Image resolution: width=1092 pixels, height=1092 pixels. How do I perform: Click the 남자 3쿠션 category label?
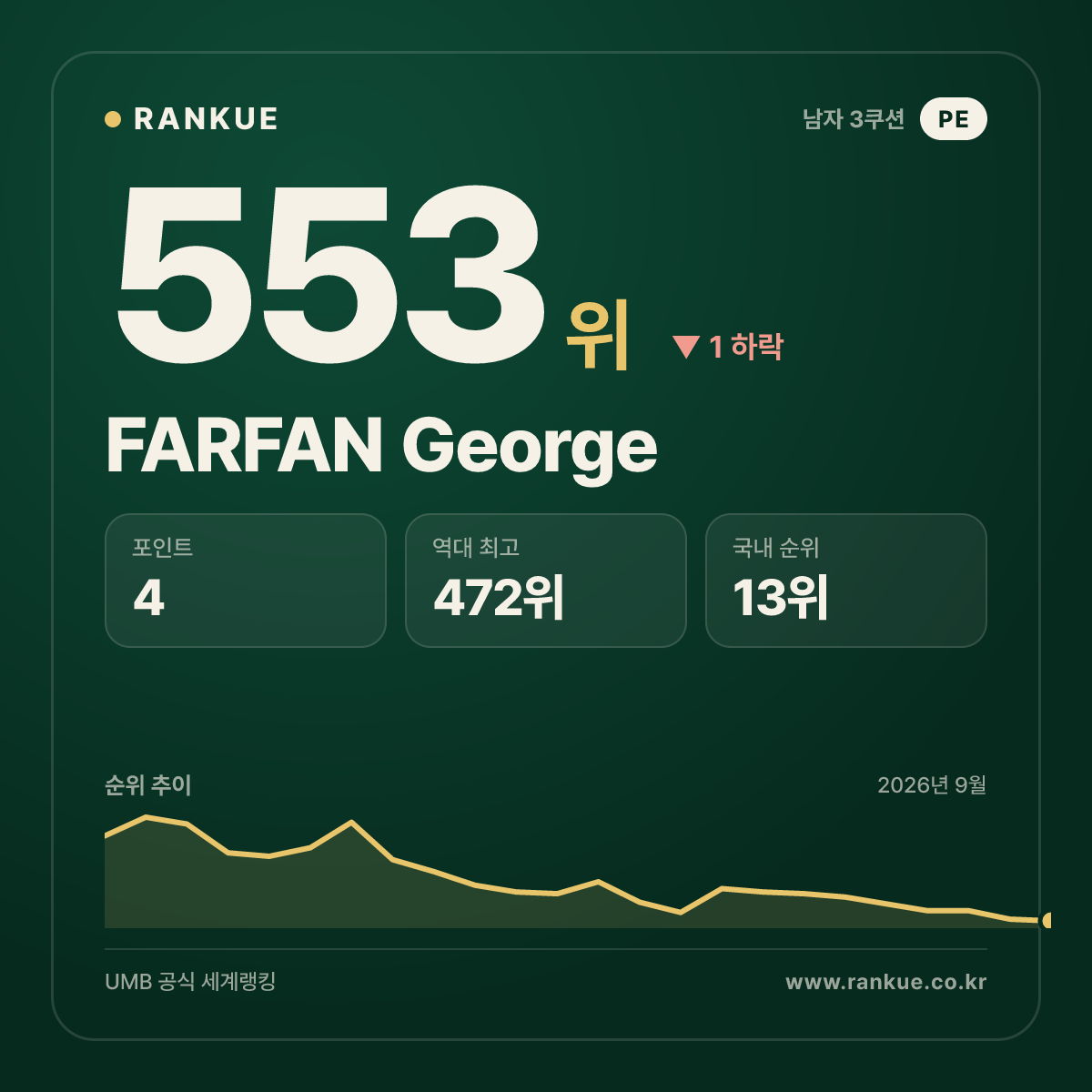854,119
